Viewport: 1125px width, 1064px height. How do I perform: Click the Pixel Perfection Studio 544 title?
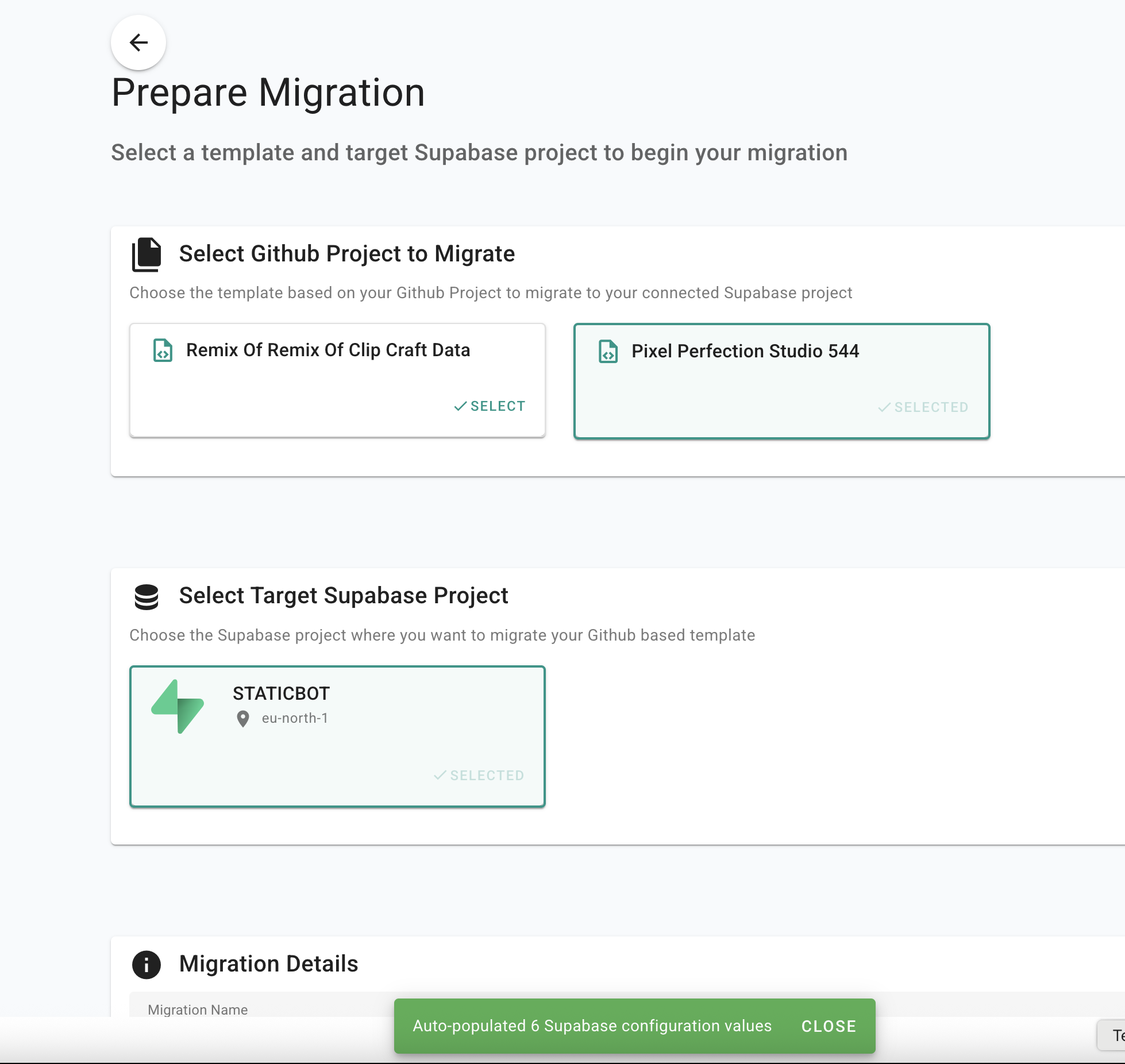[x=745, y=351]
